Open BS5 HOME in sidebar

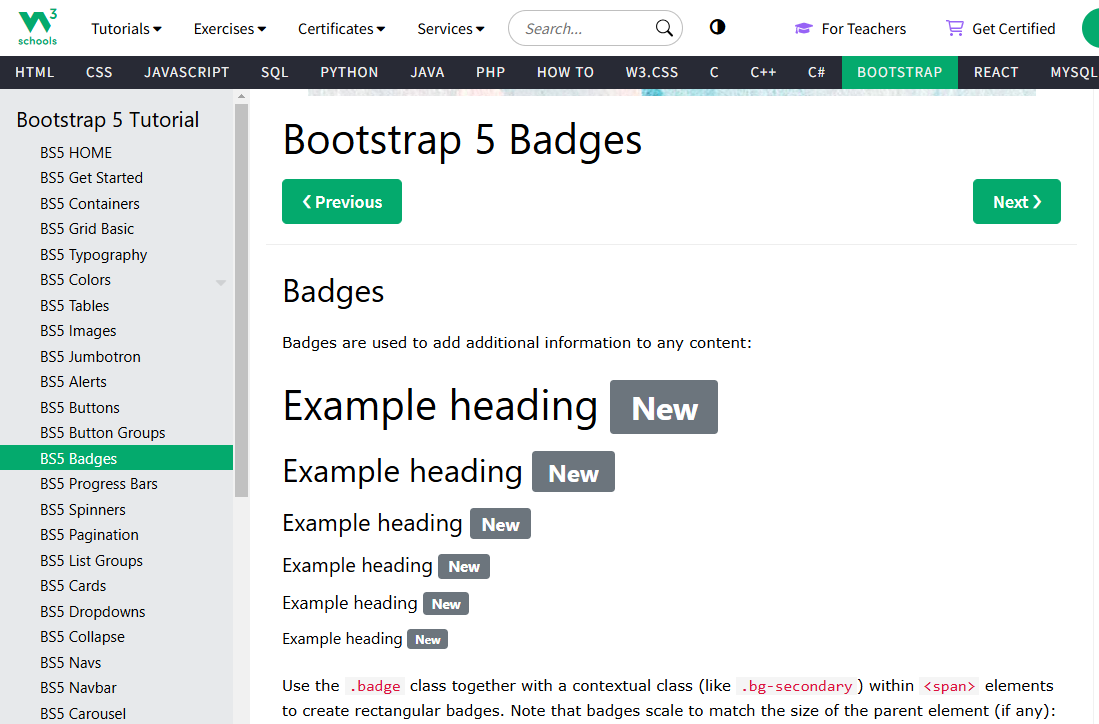[116, 153]
